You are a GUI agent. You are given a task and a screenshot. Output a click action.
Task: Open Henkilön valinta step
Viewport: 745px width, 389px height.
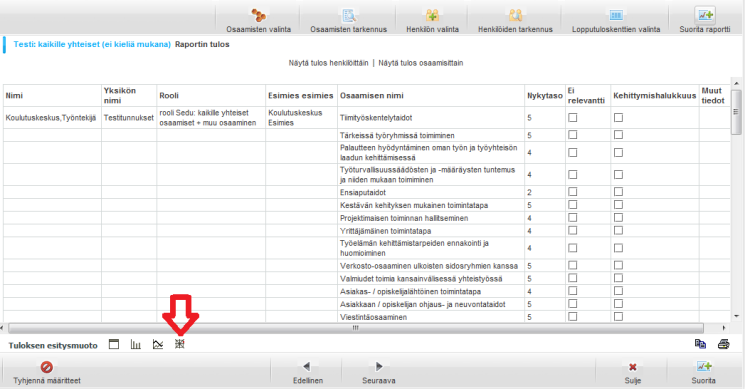(432, 20)
